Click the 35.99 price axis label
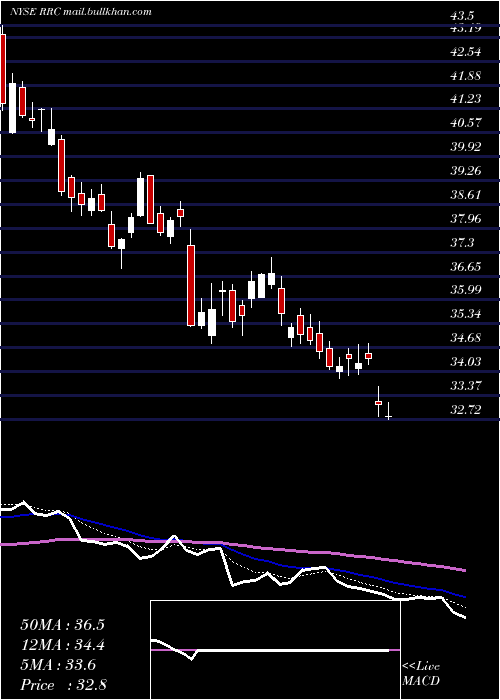Image resolution: width=500 pixels, height=700 pixels. (x=467, y=290)
